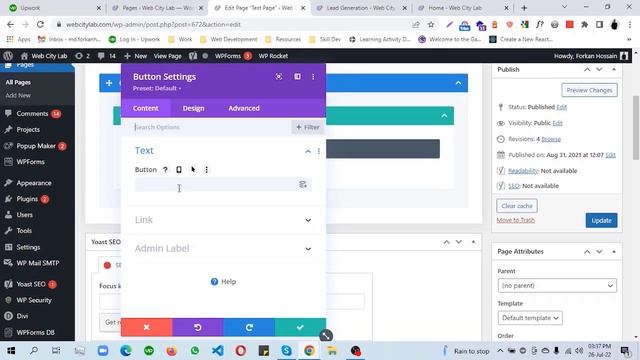
Task: Bookmark page with star icon
Action: click(x=431, y=25)
